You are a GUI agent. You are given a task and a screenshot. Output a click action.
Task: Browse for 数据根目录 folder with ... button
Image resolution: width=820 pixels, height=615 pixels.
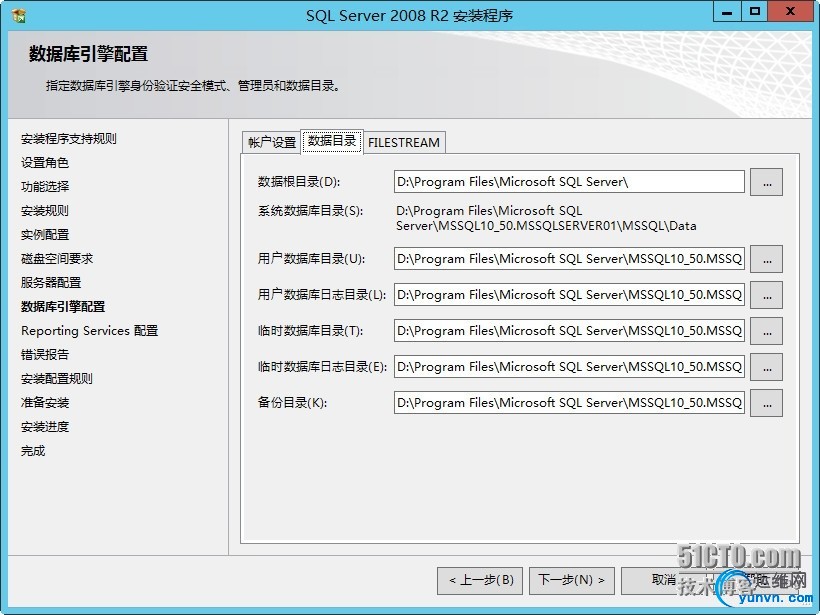coord(766,182)
